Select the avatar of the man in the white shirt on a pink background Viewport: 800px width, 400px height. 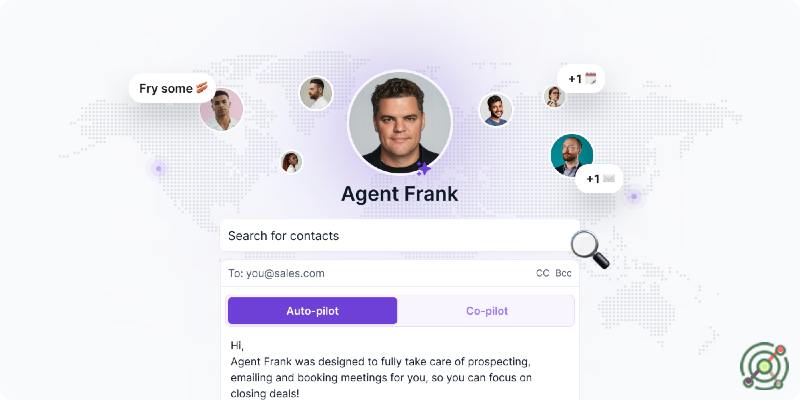coord(221,109)
